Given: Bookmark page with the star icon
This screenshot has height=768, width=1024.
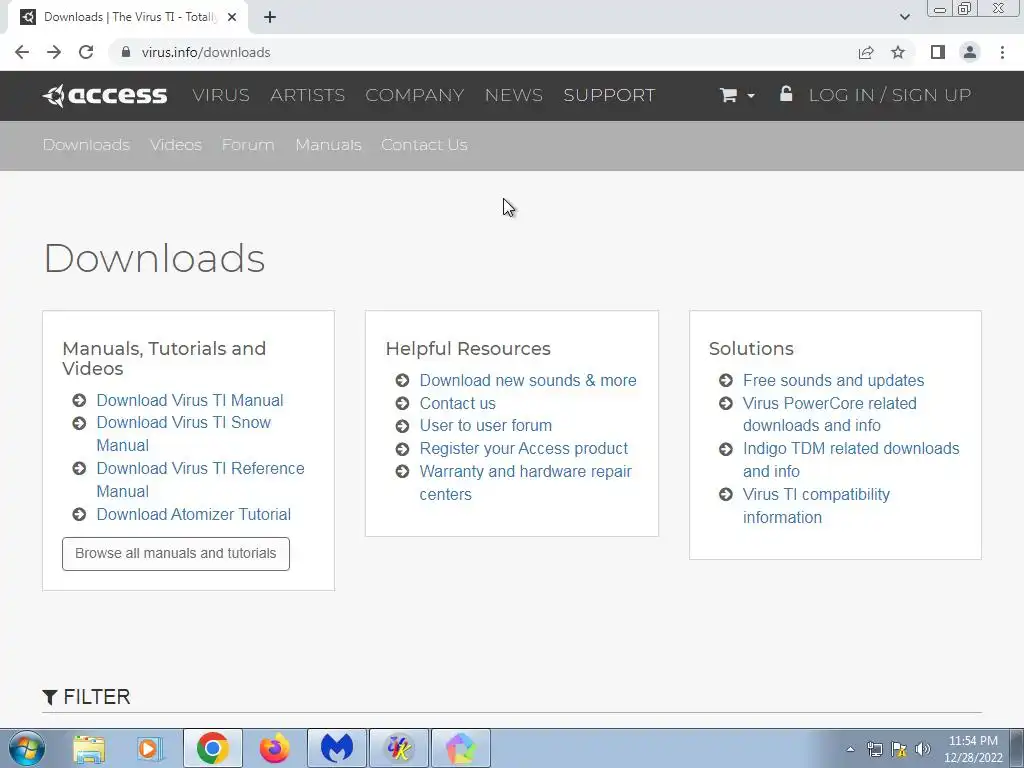Looking at the screenshot, I should click(898, 52).
